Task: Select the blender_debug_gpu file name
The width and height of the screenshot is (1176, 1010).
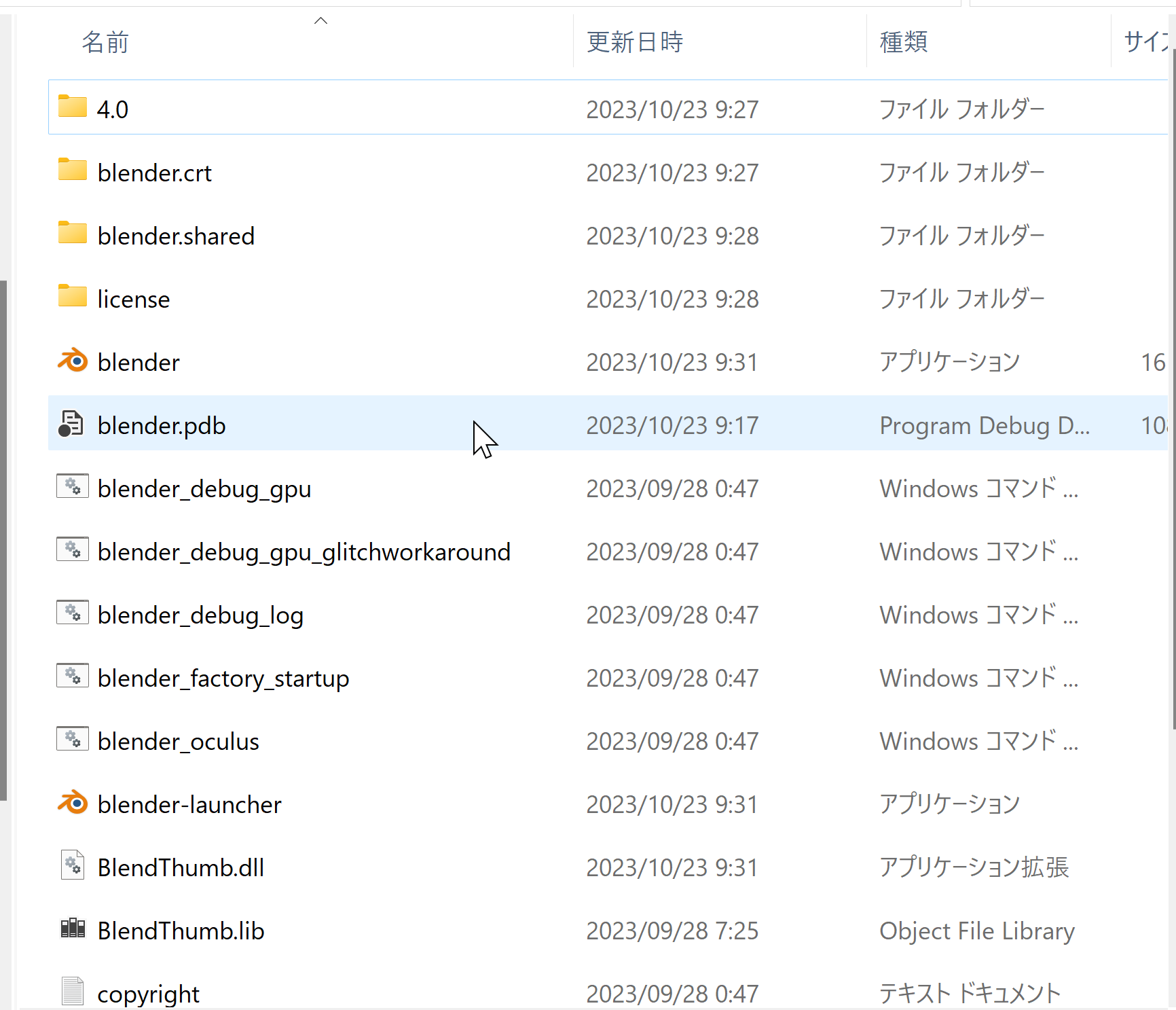Action: click(x=204, y=488)
